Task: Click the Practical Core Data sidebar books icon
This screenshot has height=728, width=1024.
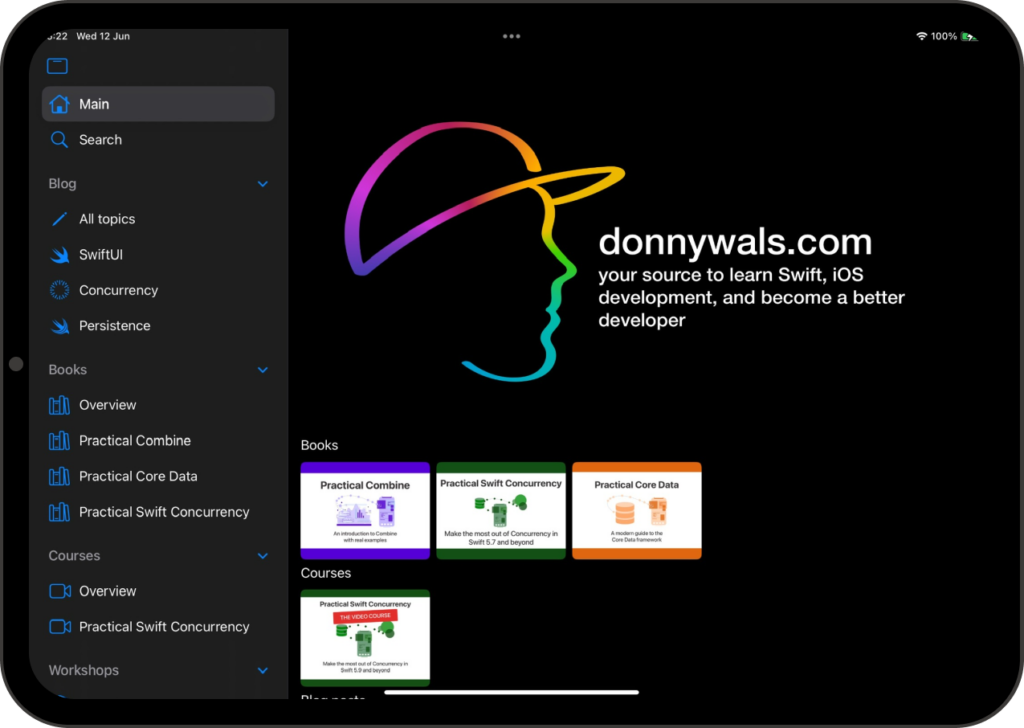Action: 59,477
